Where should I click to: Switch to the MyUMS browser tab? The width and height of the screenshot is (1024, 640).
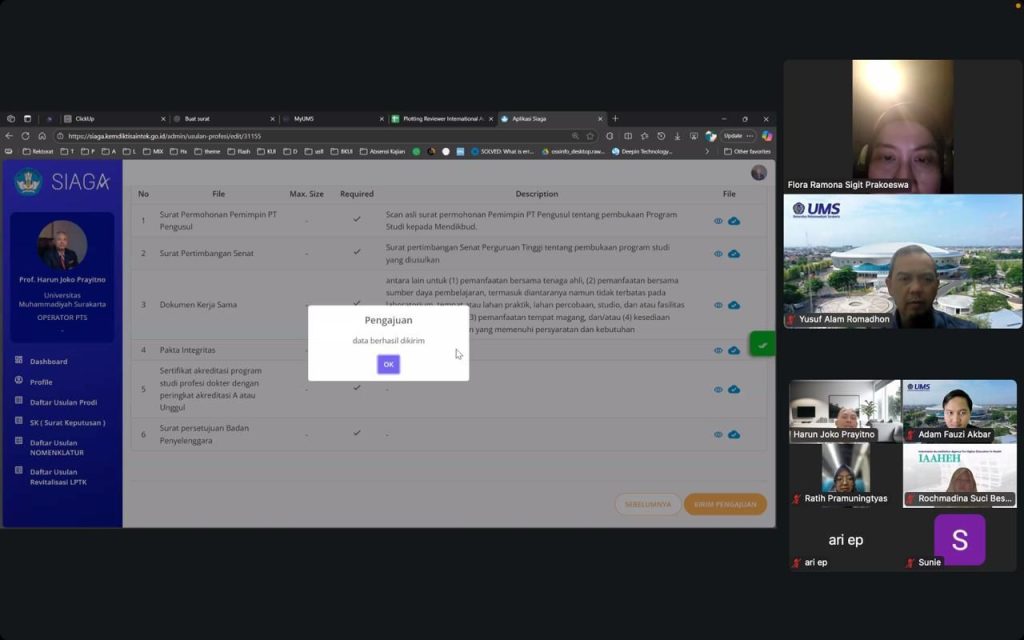(x=330, y=119)
